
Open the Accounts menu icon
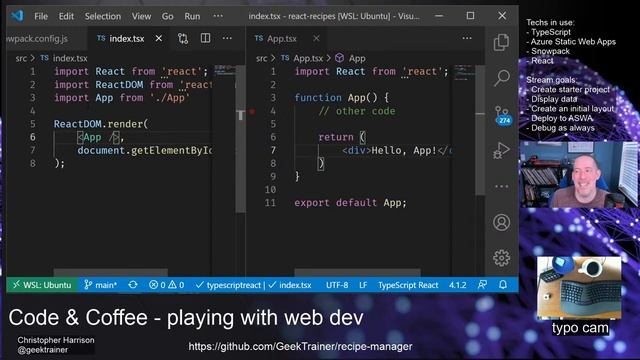(x=501, y=222)
